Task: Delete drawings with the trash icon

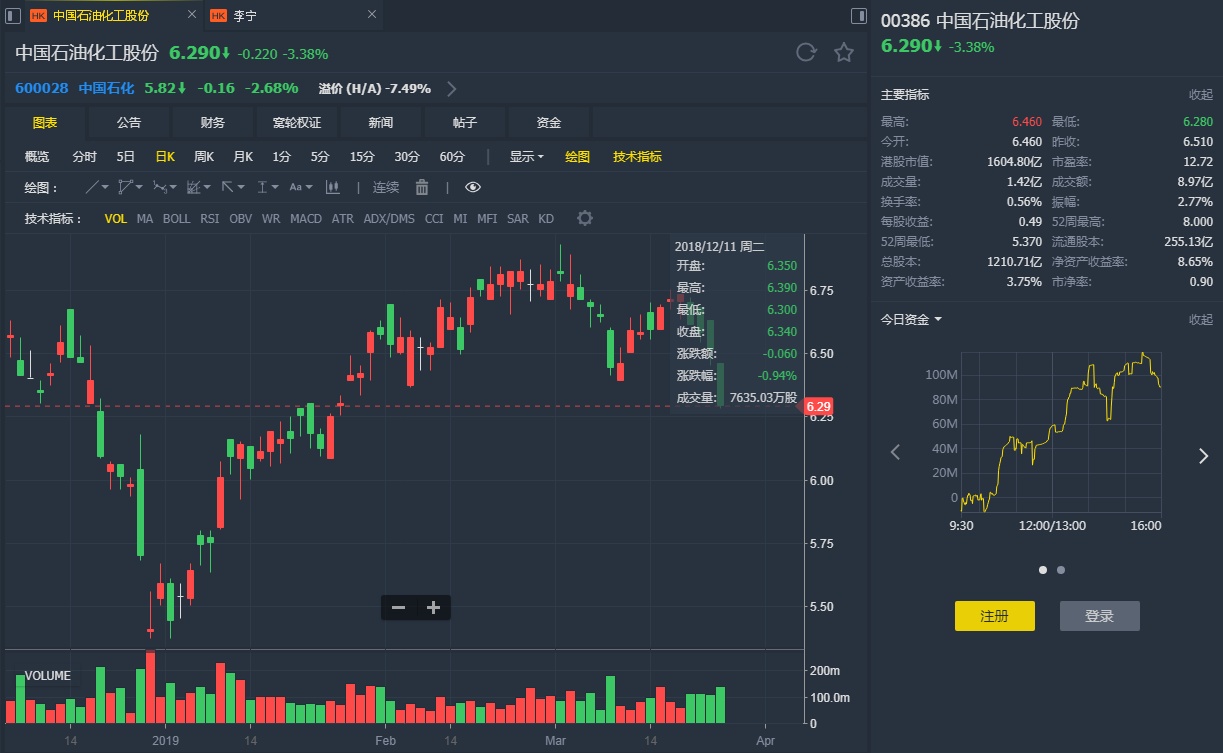Action: tap(422, 187)
